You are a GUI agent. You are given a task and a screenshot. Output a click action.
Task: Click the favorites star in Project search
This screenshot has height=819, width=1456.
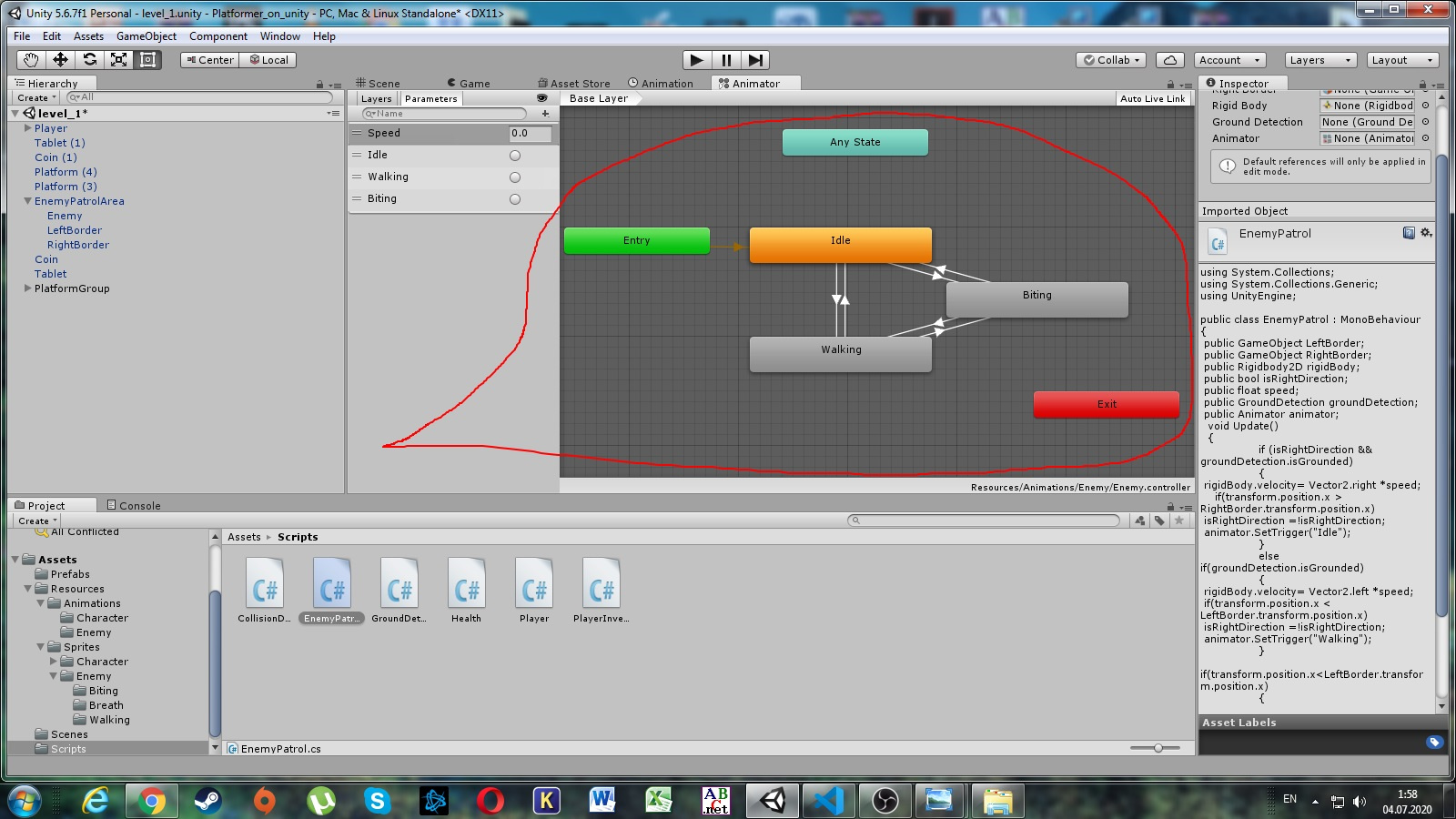click(1179, 521)
